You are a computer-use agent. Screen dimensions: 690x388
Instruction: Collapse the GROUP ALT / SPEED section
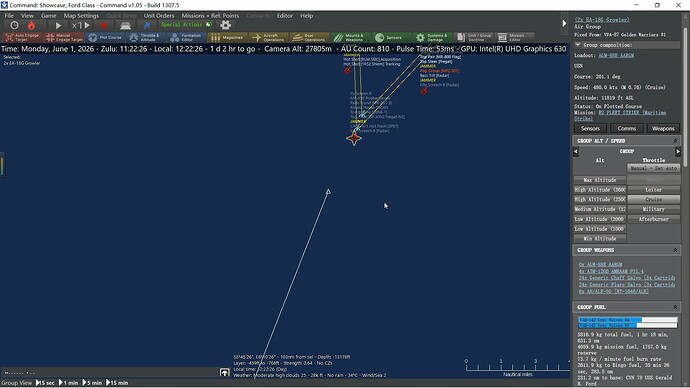(675, 141)
